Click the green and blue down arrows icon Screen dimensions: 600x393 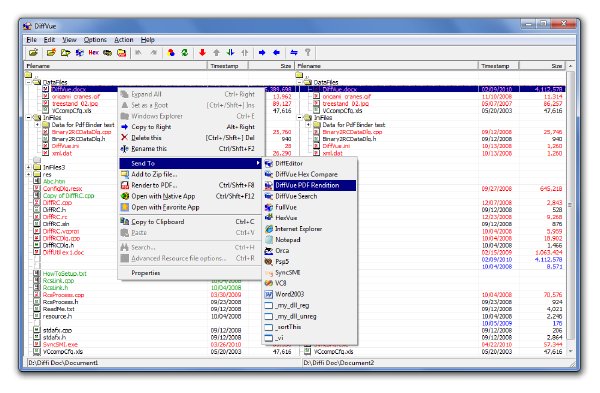[230, 52]
